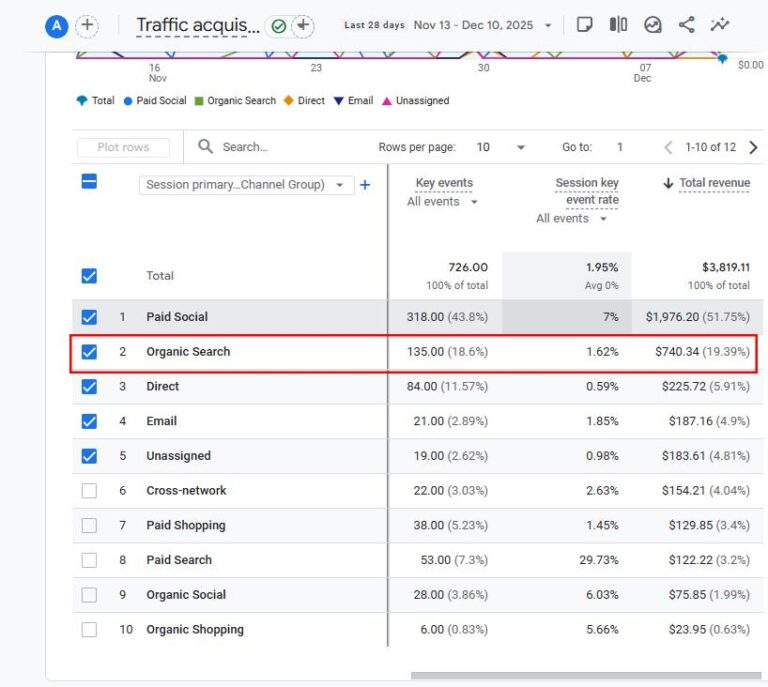Enable the Organic Shopping row checkbox
Screen dimensions: 768x687
tap(89, 630)
